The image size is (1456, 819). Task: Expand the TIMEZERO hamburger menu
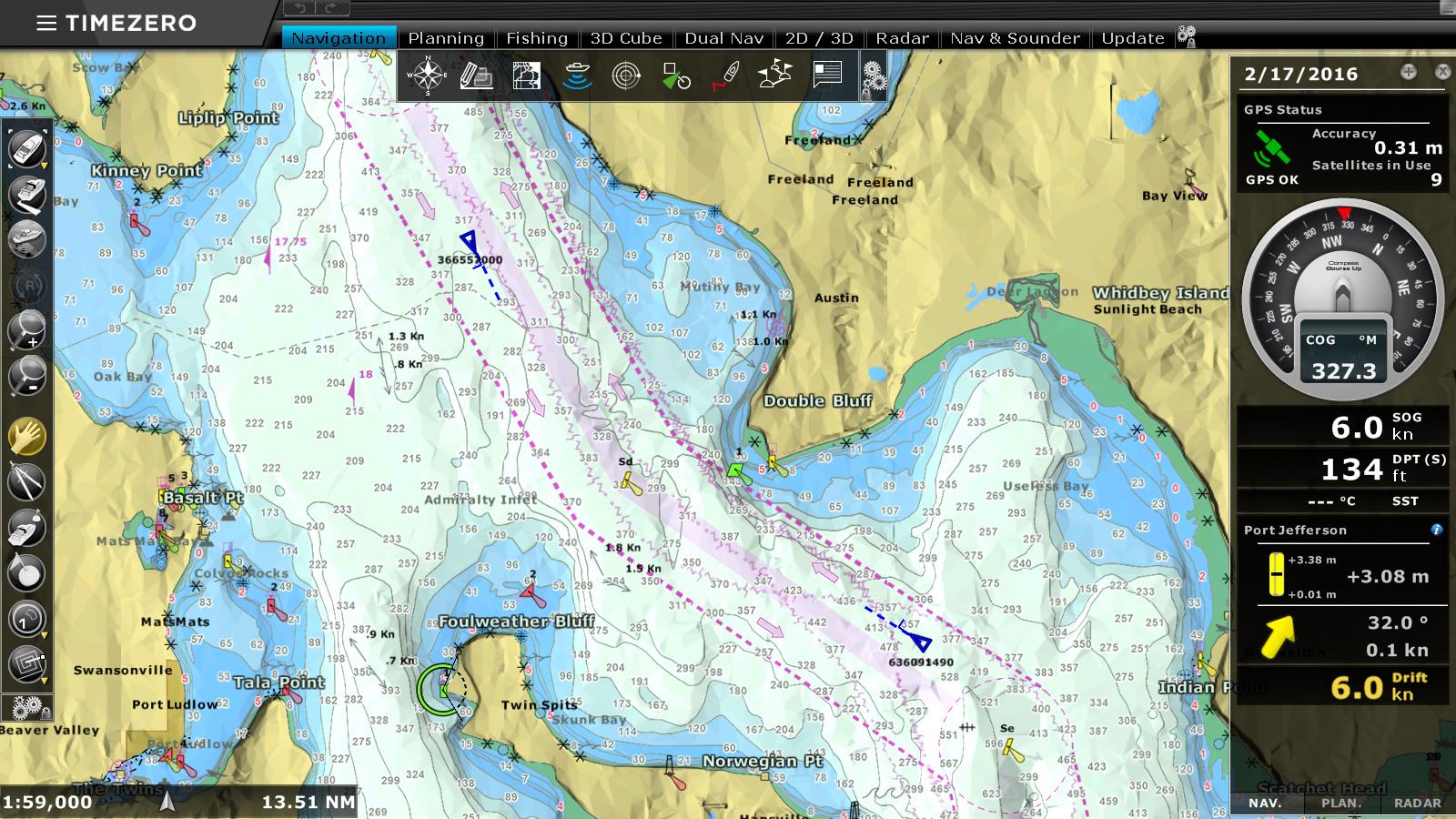[45, 23]
